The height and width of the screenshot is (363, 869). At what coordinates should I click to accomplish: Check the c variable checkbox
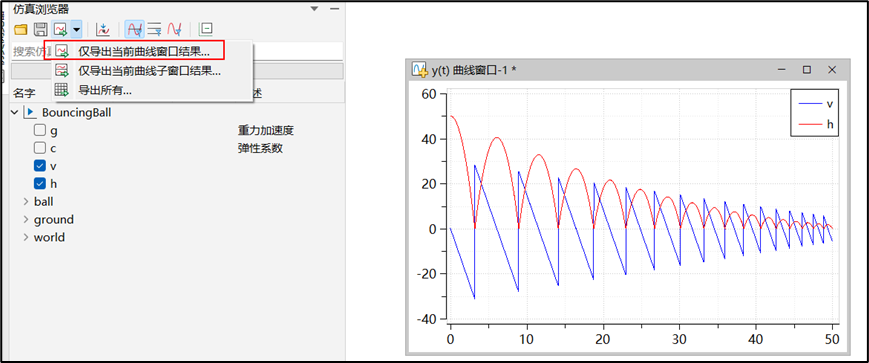(39, 149)
